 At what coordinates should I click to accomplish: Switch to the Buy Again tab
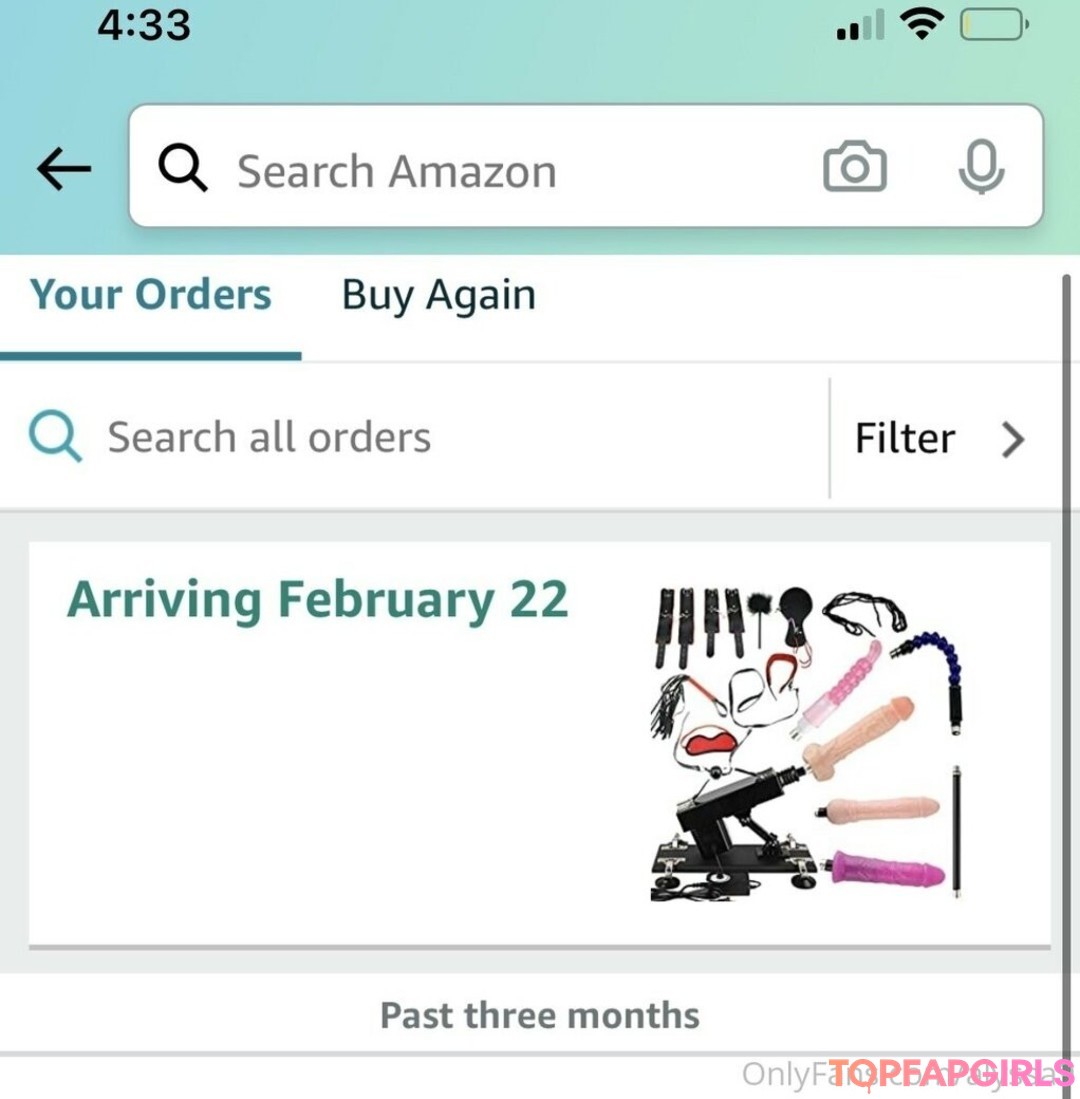pos(439,295)
